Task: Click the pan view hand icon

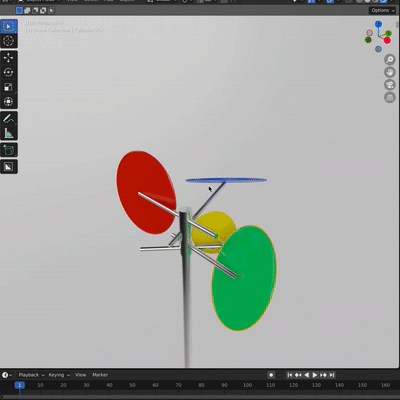Action: 389,72
